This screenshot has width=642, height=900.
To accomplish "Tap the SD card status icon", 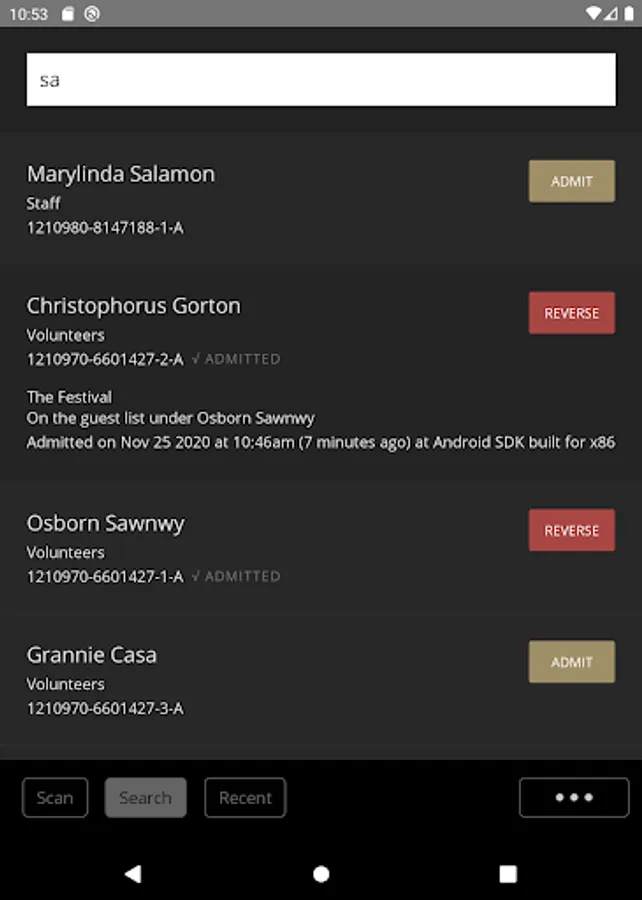I will 68,14.
